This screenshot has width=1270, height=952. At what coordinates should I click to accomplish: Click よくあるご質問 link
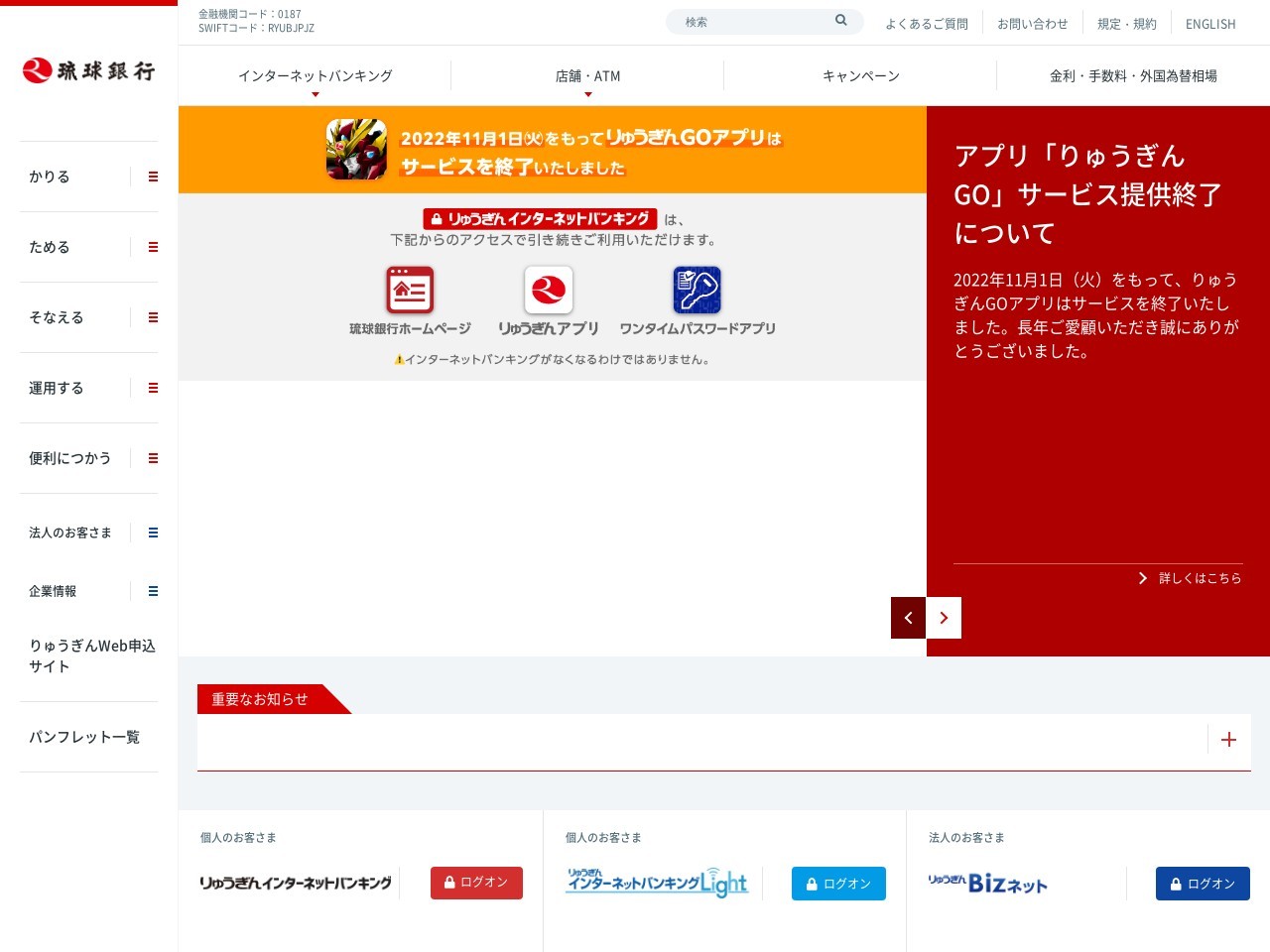point(927,24)
